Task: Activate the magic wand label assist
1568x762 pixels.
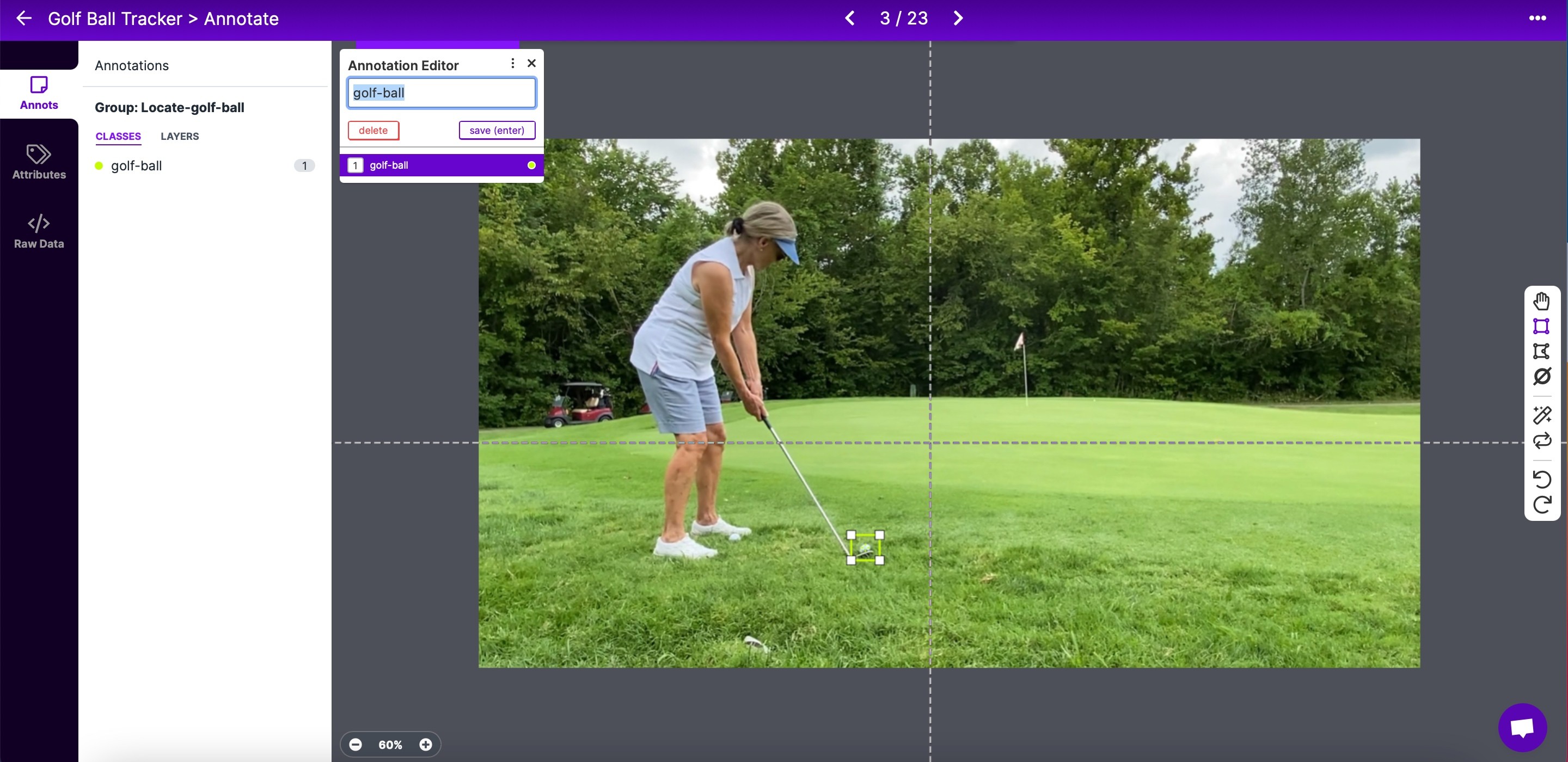Action: [1541, 415]
